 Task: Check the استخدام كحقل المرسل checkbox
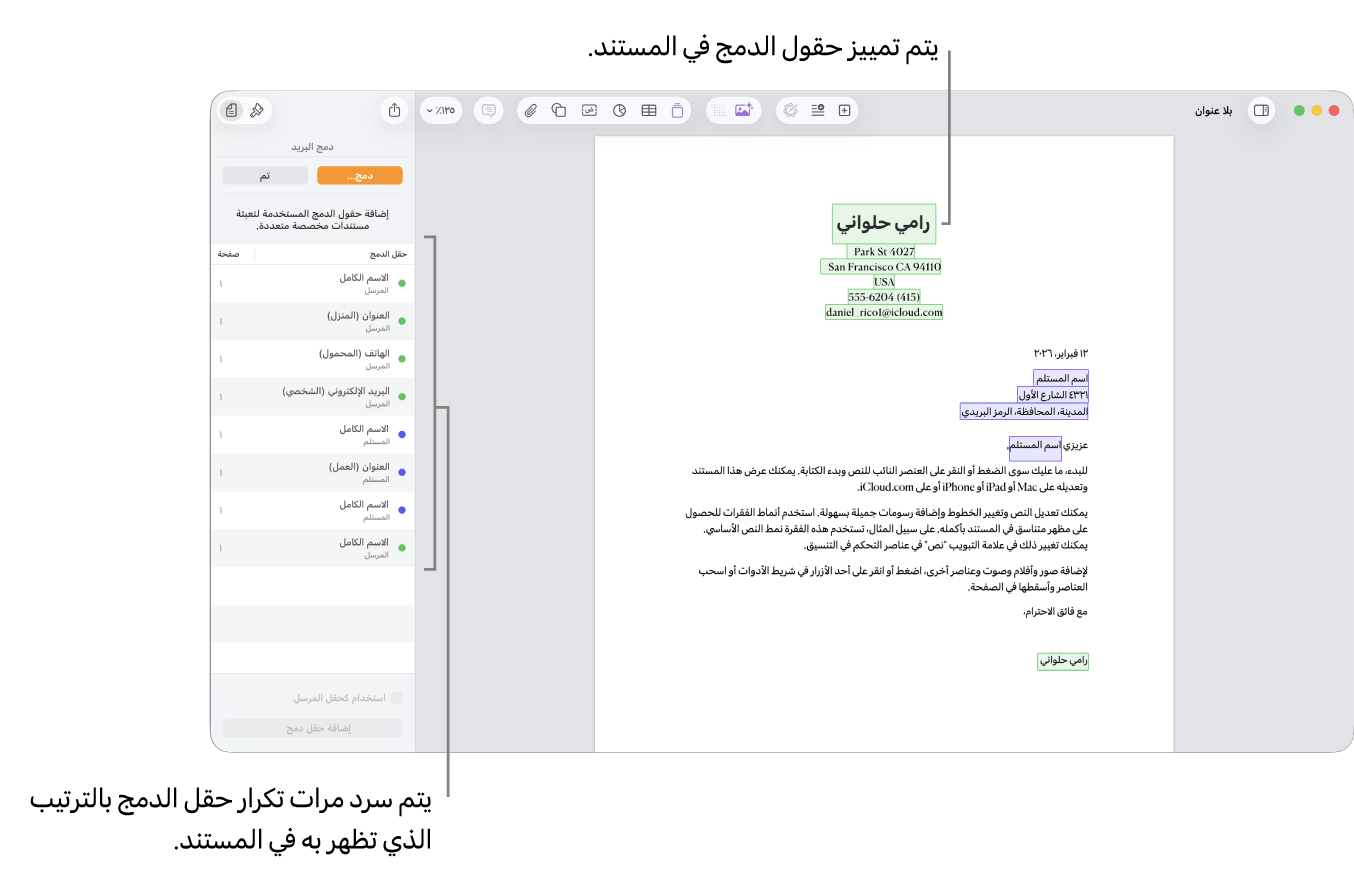tap(397, 698)
